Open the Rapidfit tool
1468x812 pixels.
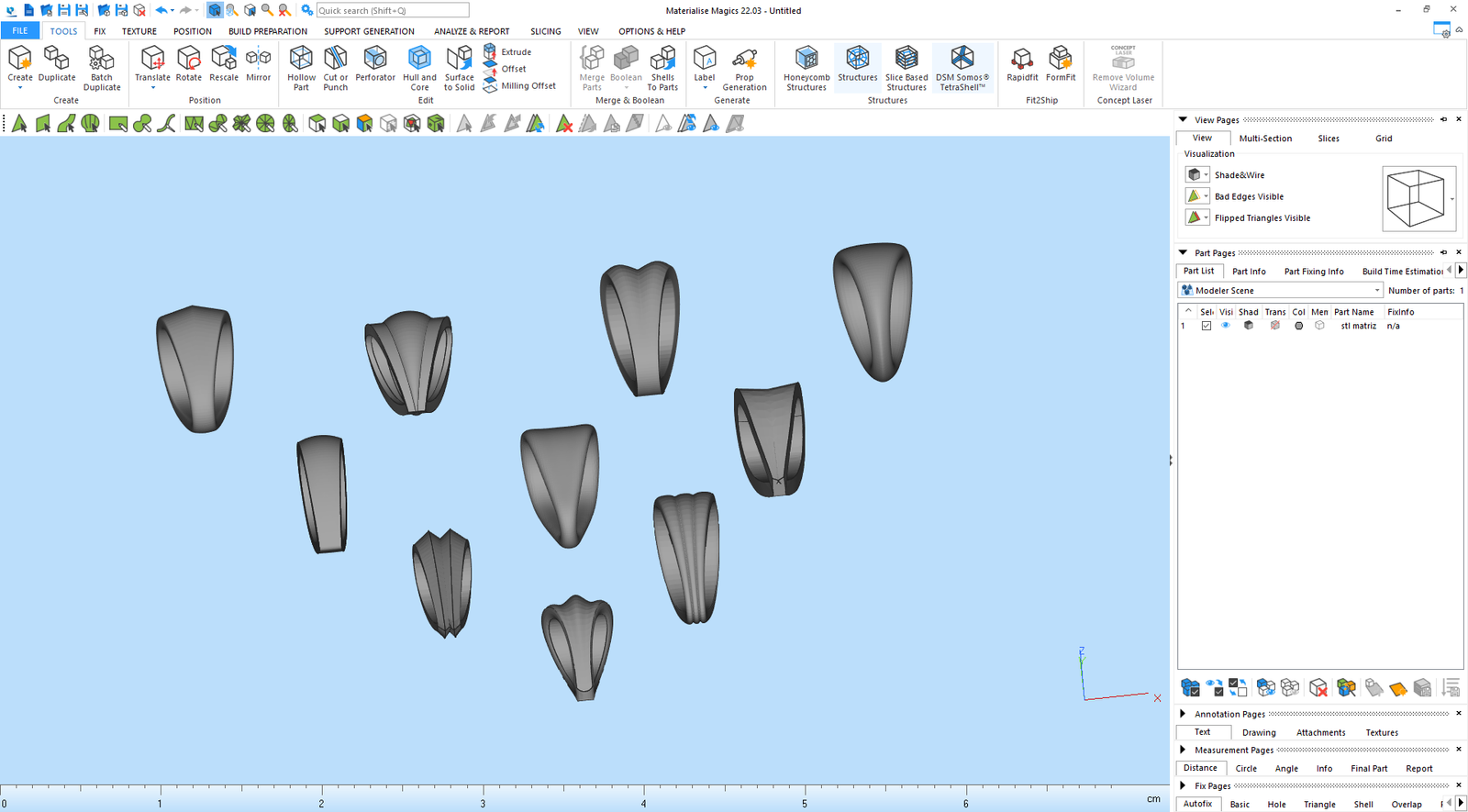tap(1022, 63)
